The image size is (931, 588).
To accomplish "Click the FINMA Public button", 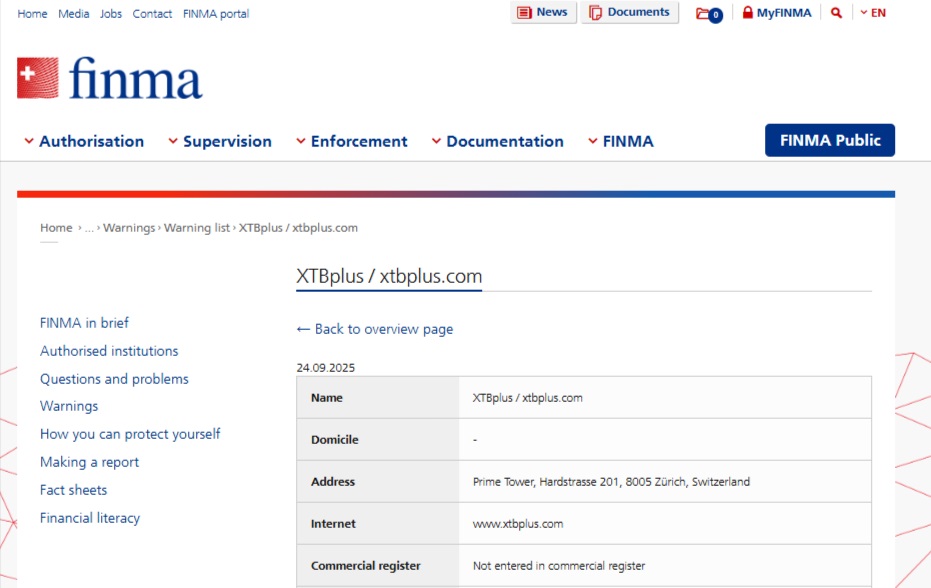I will (829, 140).
